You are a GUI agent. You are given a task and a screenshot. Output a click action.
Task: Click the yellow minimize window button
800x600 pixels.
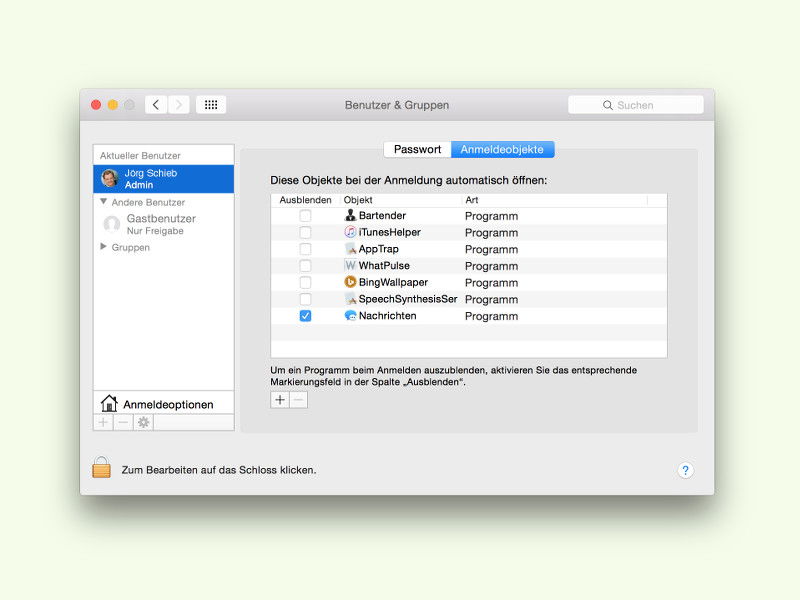113,105
